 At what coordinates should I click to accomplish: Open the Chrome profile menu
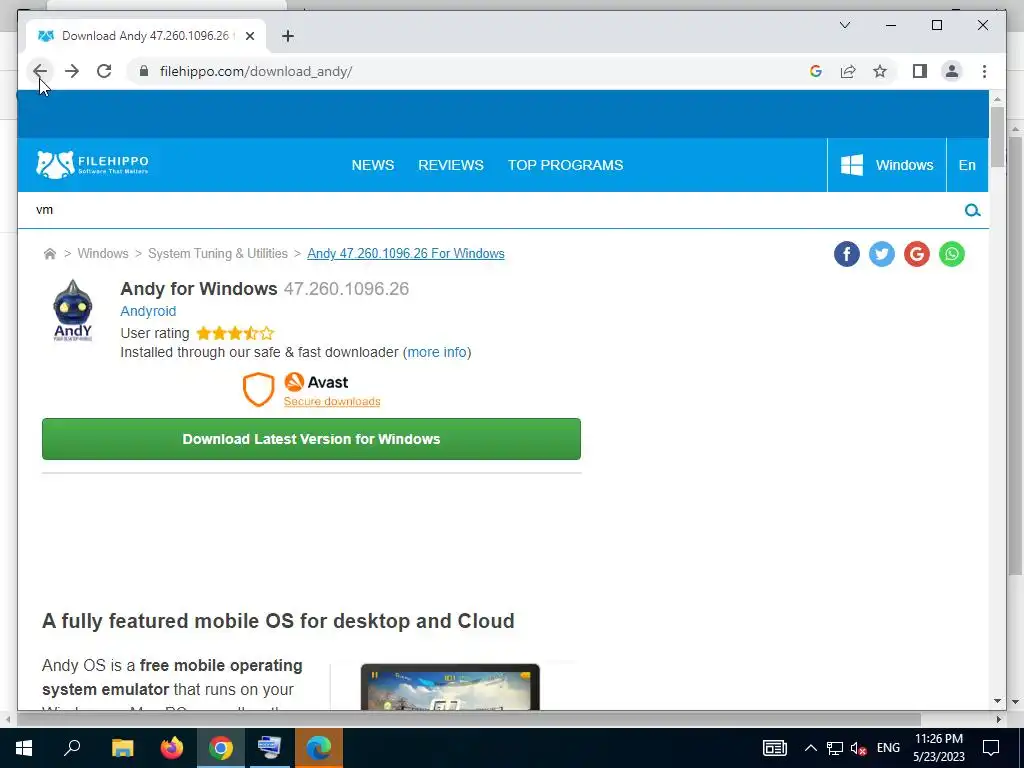point(952,71)
